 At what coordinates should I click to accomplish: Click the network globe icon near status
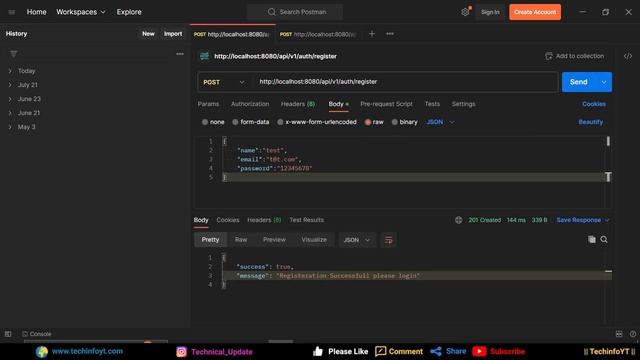(x=458, y=220)
